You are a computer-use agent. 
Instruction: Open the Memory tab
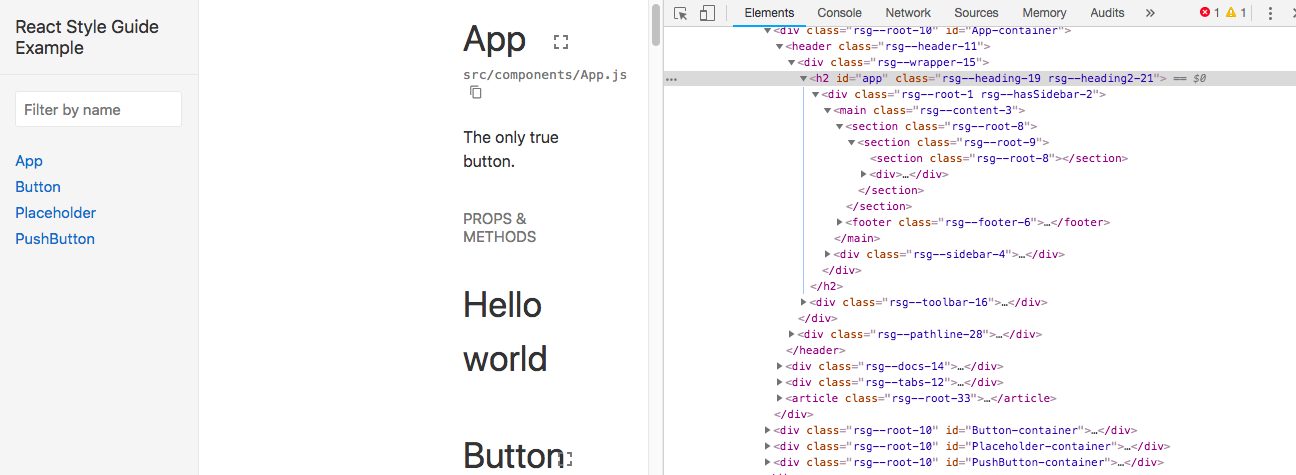point(1044,13)
